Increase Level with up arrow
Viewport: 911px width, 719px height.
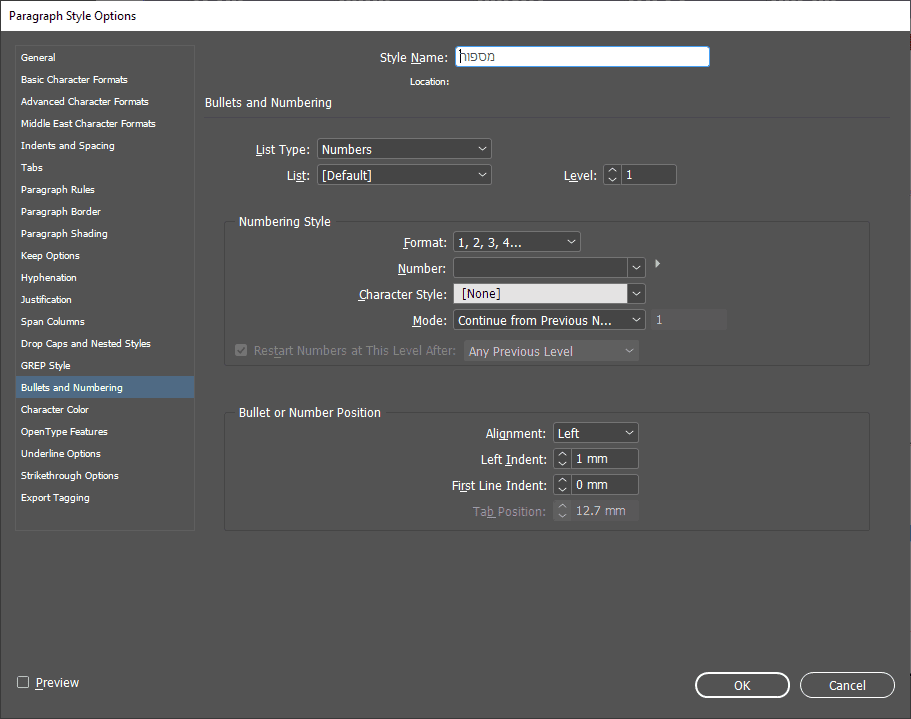[612, 171]
